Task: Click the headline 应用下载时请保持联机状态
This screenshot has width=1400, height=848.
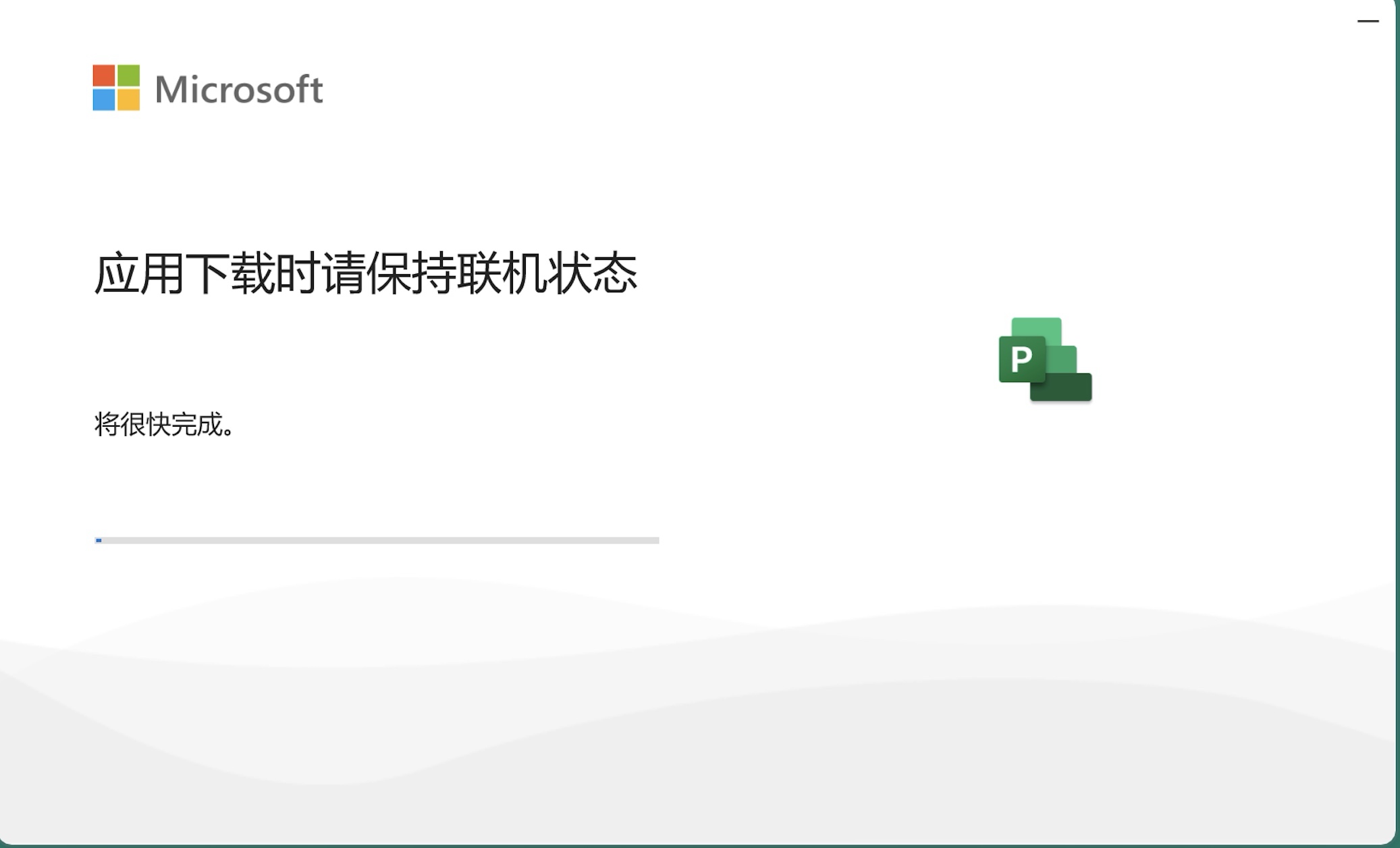Action: tap(365, 273)
